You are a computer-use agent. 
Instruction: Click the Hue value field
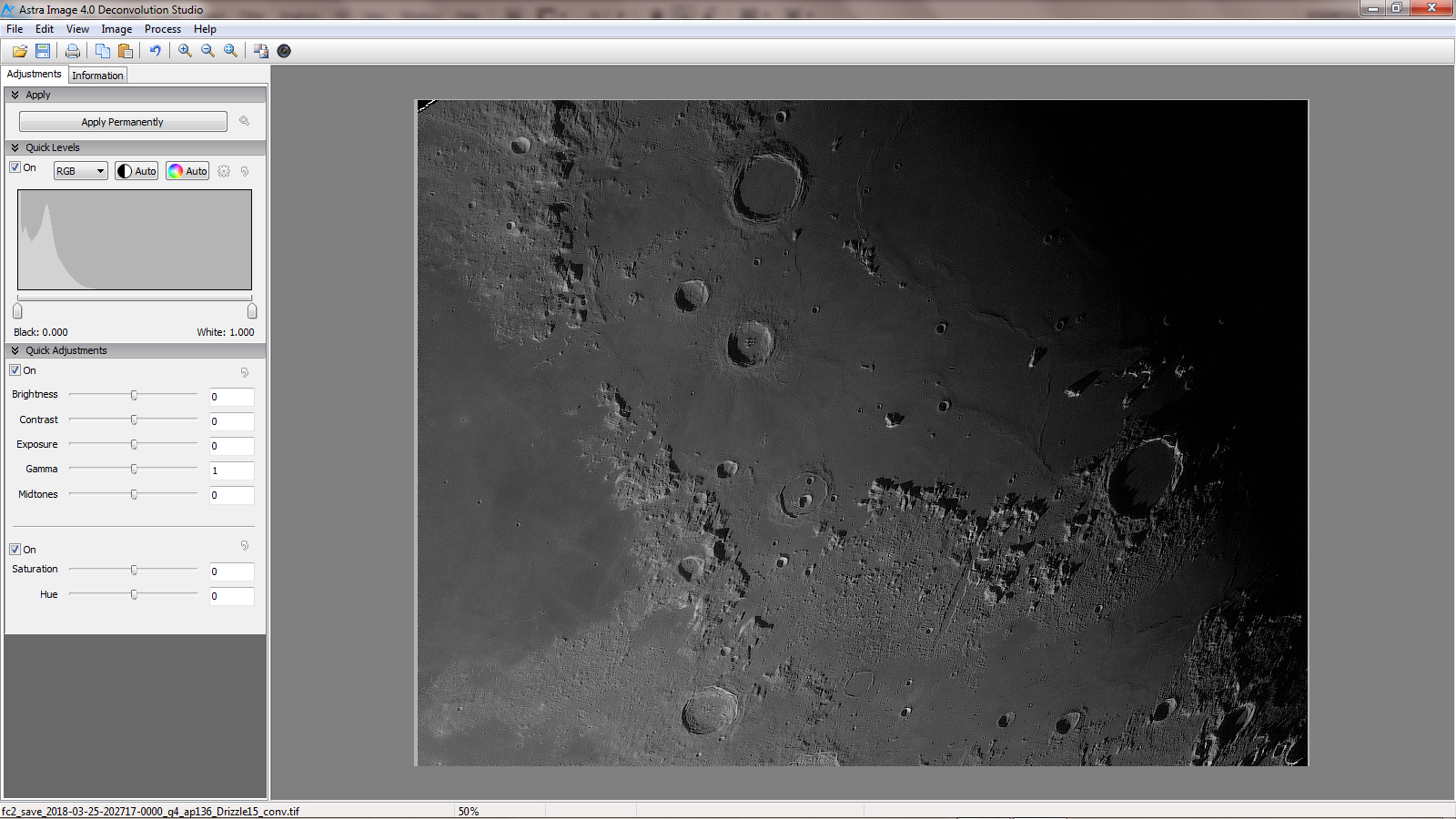[232, 596]
